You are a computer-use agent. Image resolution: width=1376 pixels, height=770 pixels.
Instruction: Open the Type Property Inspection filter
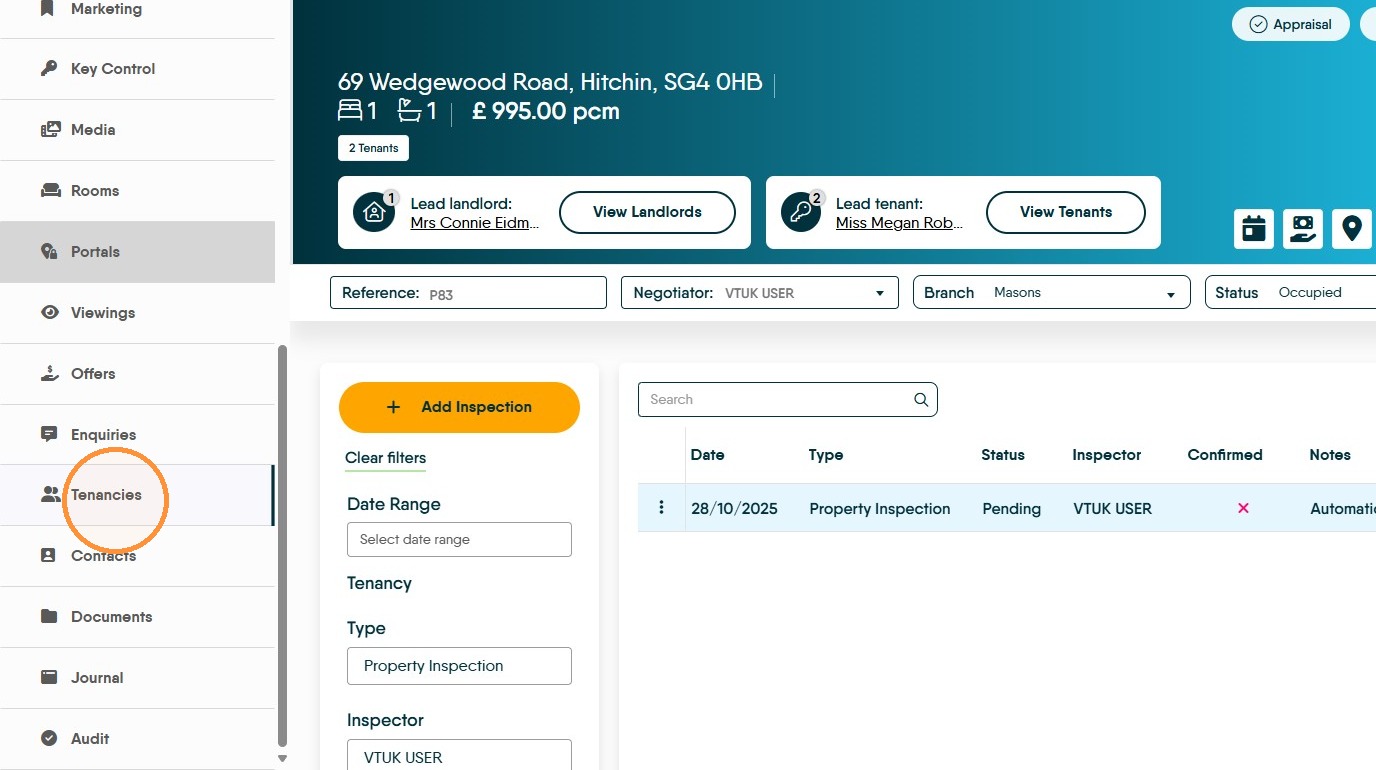point(459,666)
